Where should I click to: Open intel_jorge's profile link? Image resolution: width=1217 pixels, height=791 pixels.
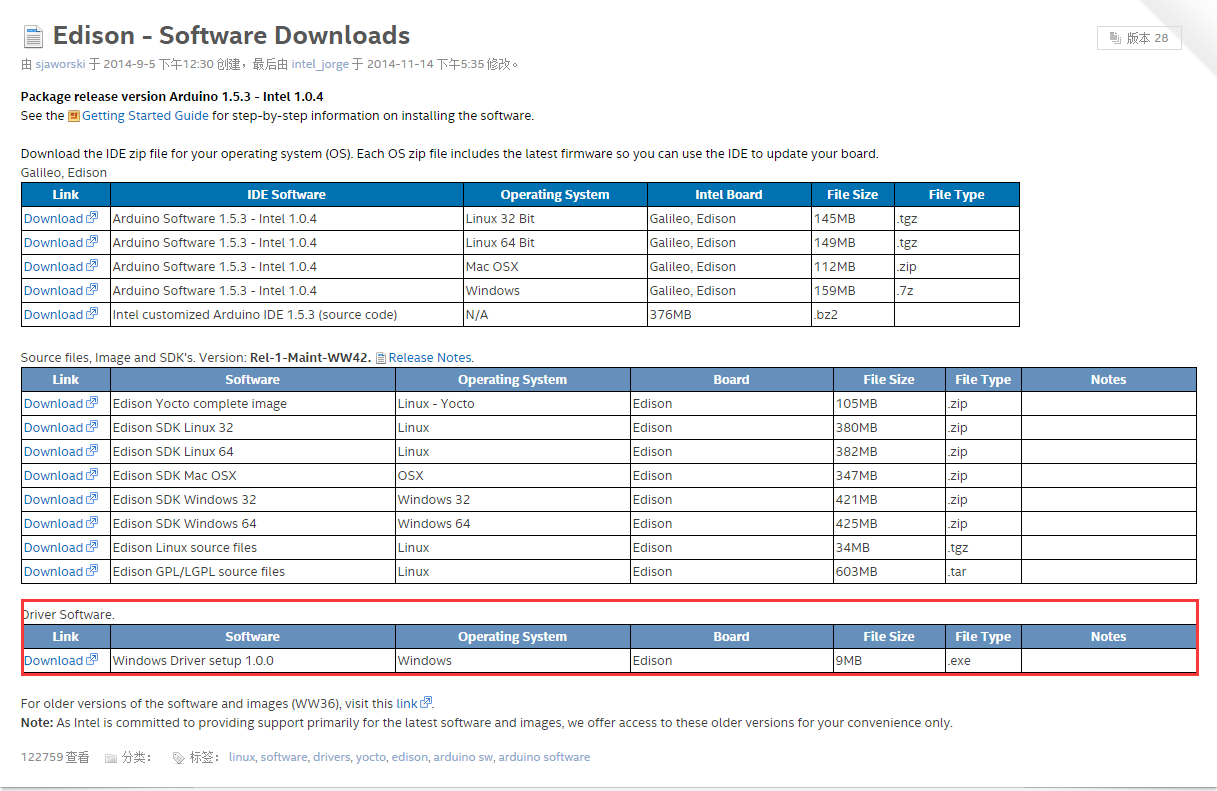click(x=320, y=64)
